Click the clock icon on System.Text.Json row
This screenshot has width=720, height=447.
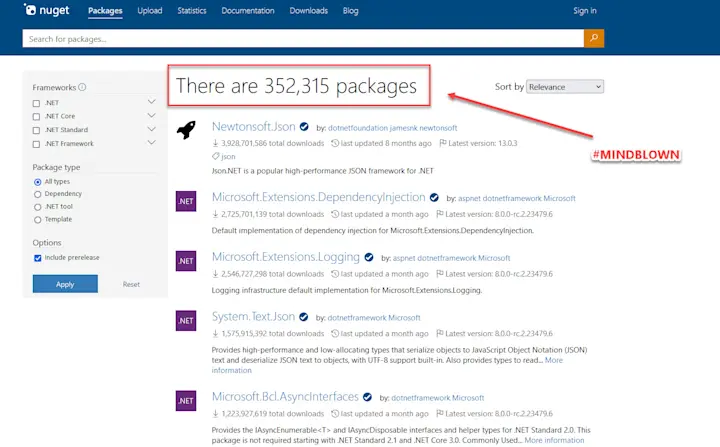coord(335,334)
